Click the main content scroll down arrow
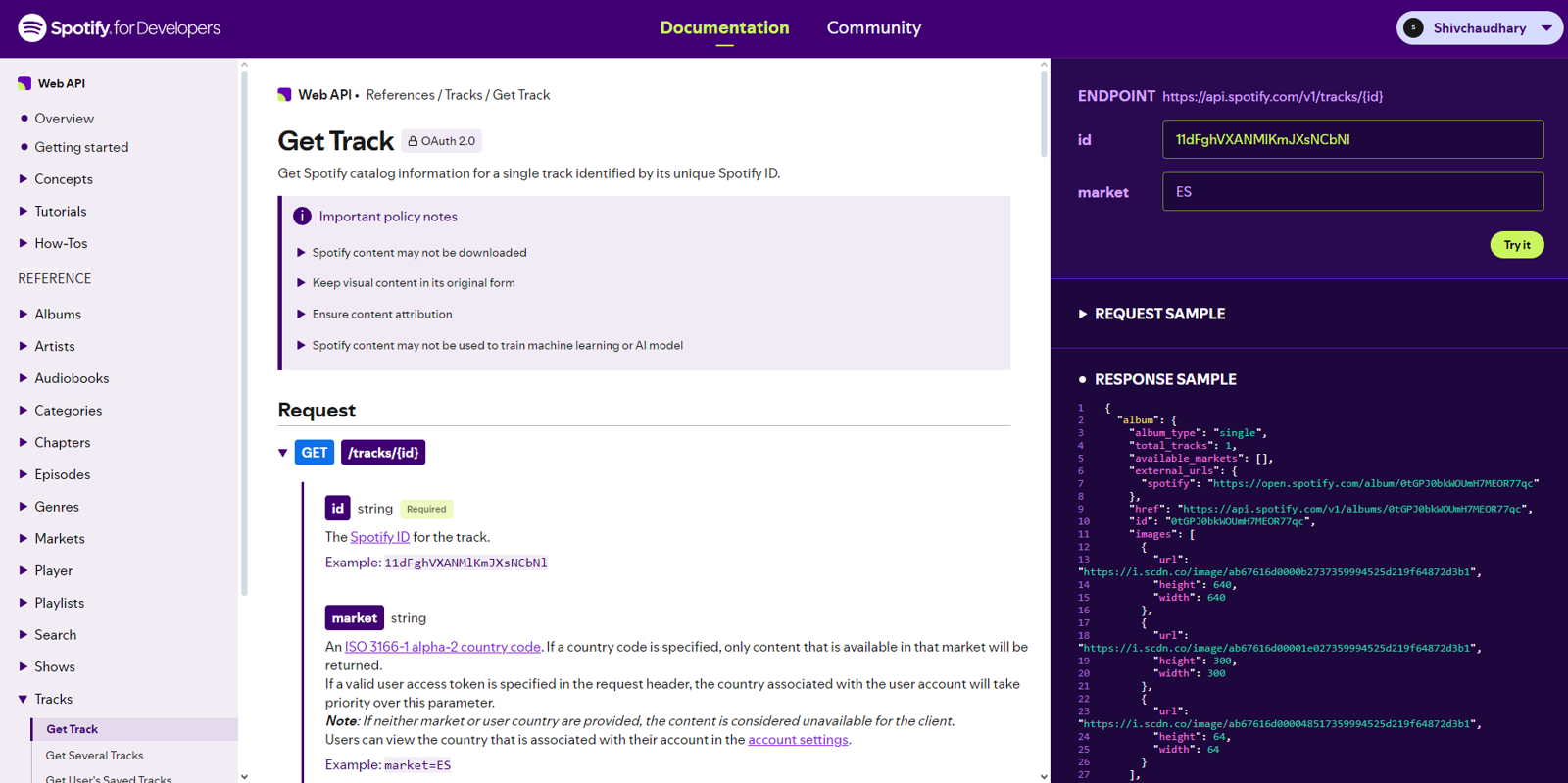 tap(1044, 776)
